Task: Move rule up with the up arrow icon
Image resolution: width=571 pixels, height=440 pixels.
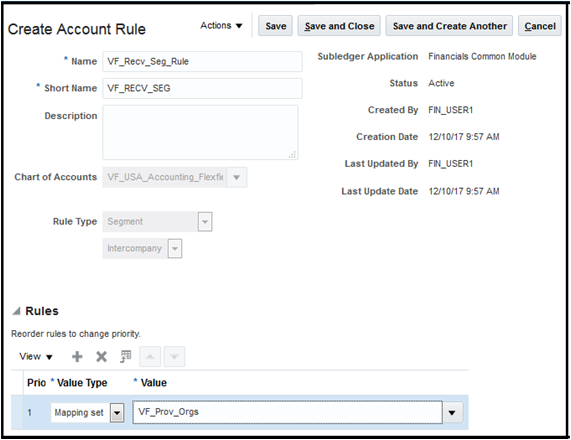Action: coord(150,357)
